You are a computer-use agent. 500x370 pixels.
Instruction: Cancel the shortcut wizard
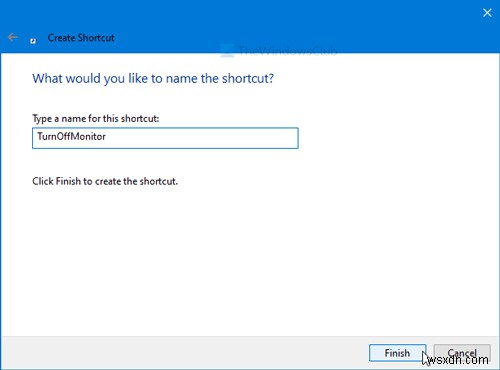tap(462, 353)
